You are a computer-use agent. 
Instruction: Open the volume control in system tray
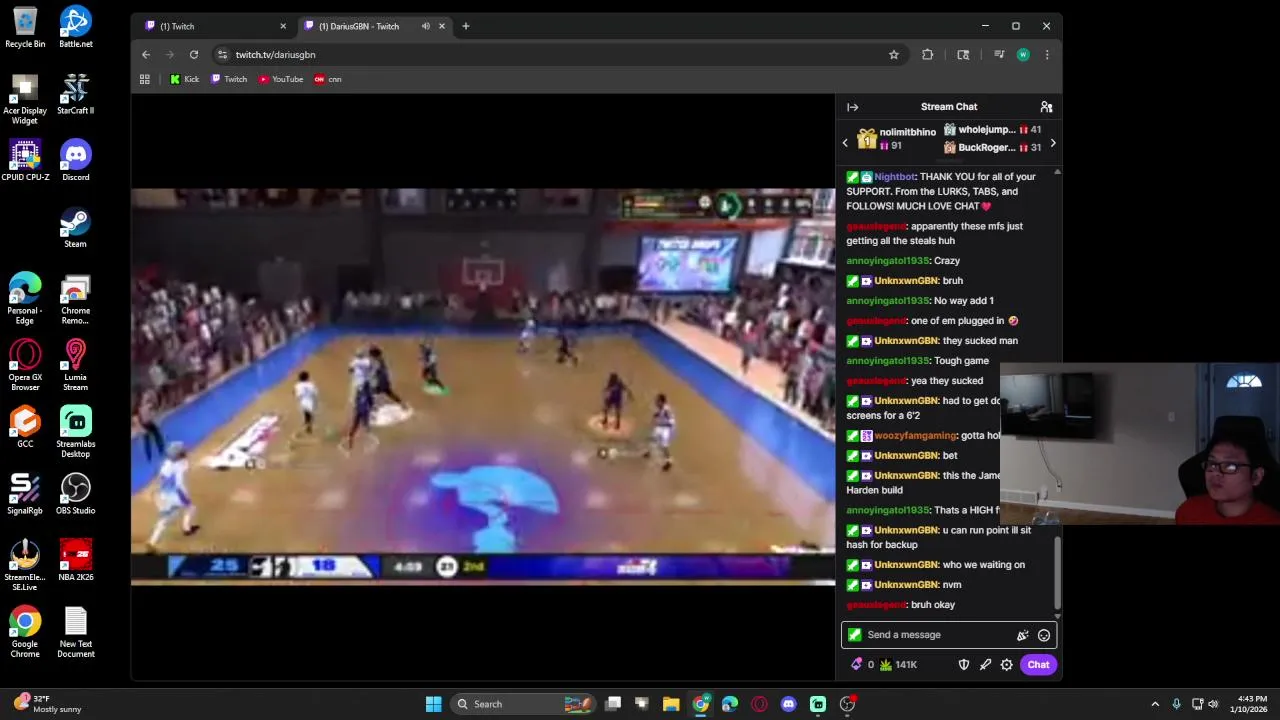[1213, 704]
